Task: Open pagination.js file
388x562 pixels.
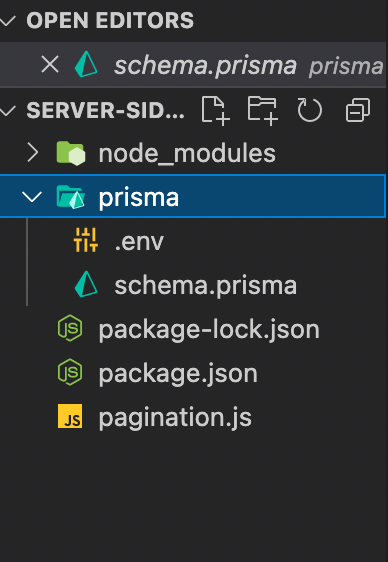Action: click(175, 418)
